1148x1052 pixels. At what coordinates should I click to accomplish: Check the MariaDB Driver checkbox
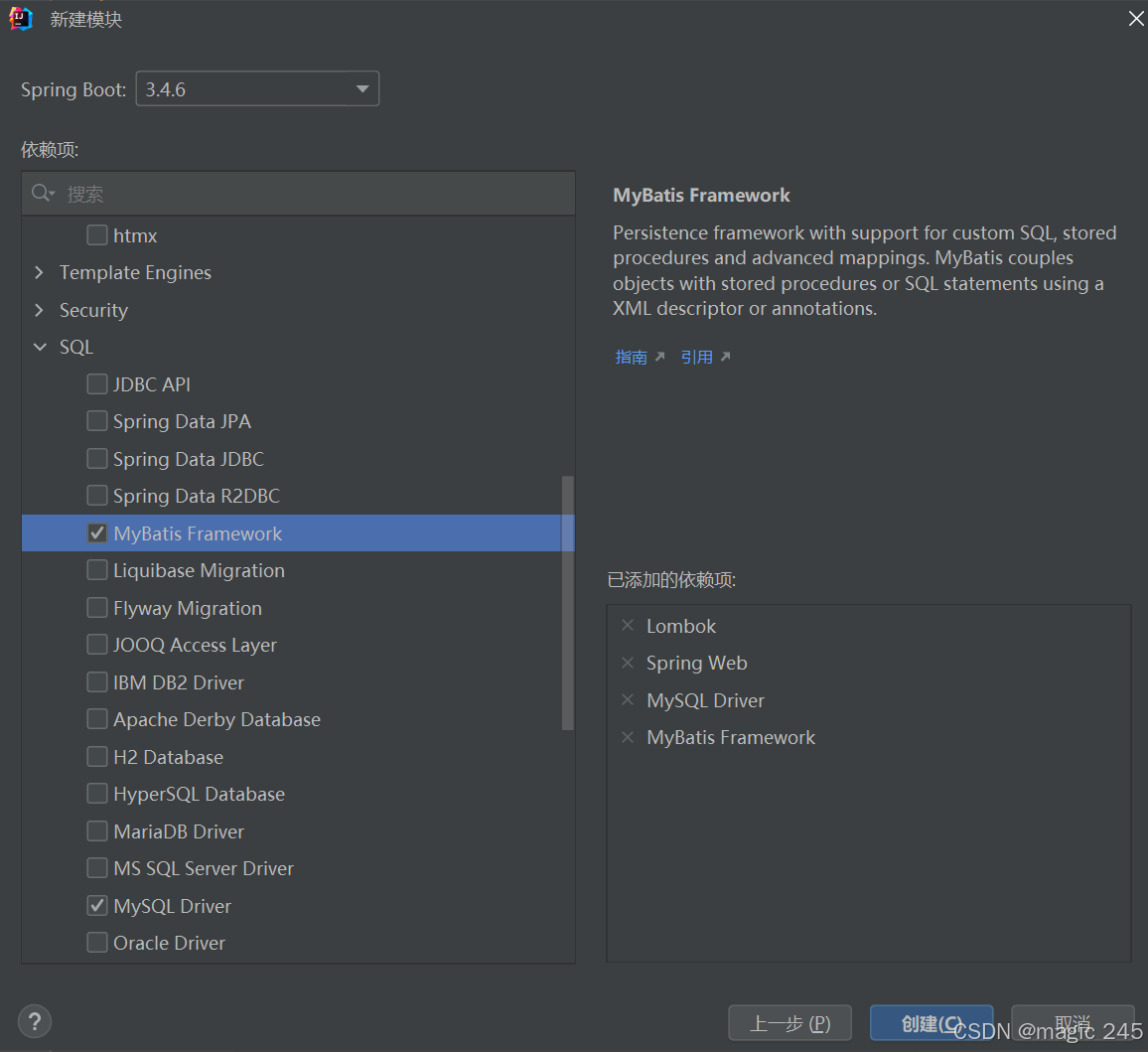pos(96,831)
